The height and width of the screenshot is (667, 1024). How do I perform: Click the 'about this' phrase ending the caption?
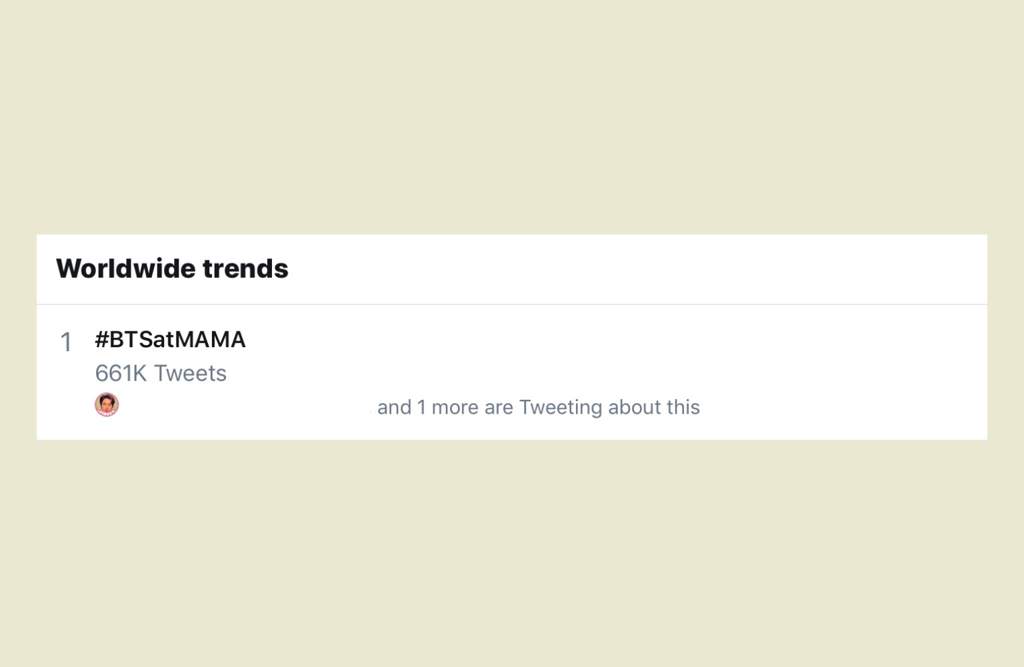pos(654,407)
